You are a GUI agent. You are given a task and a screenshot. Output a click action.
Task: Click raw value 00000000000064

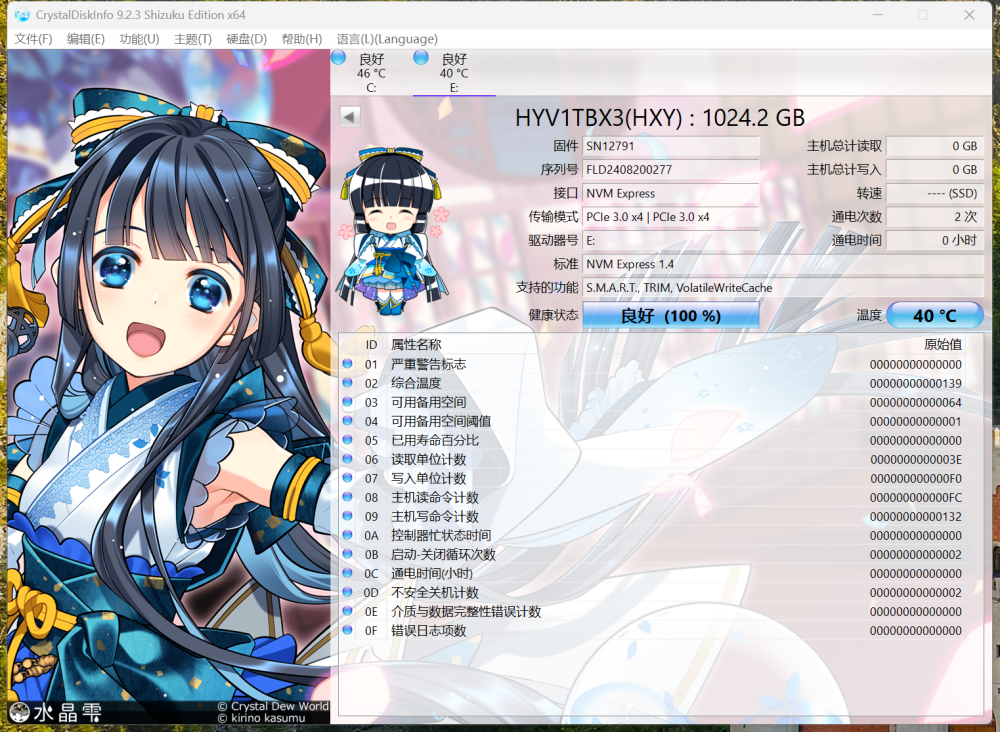click(916, 403)
